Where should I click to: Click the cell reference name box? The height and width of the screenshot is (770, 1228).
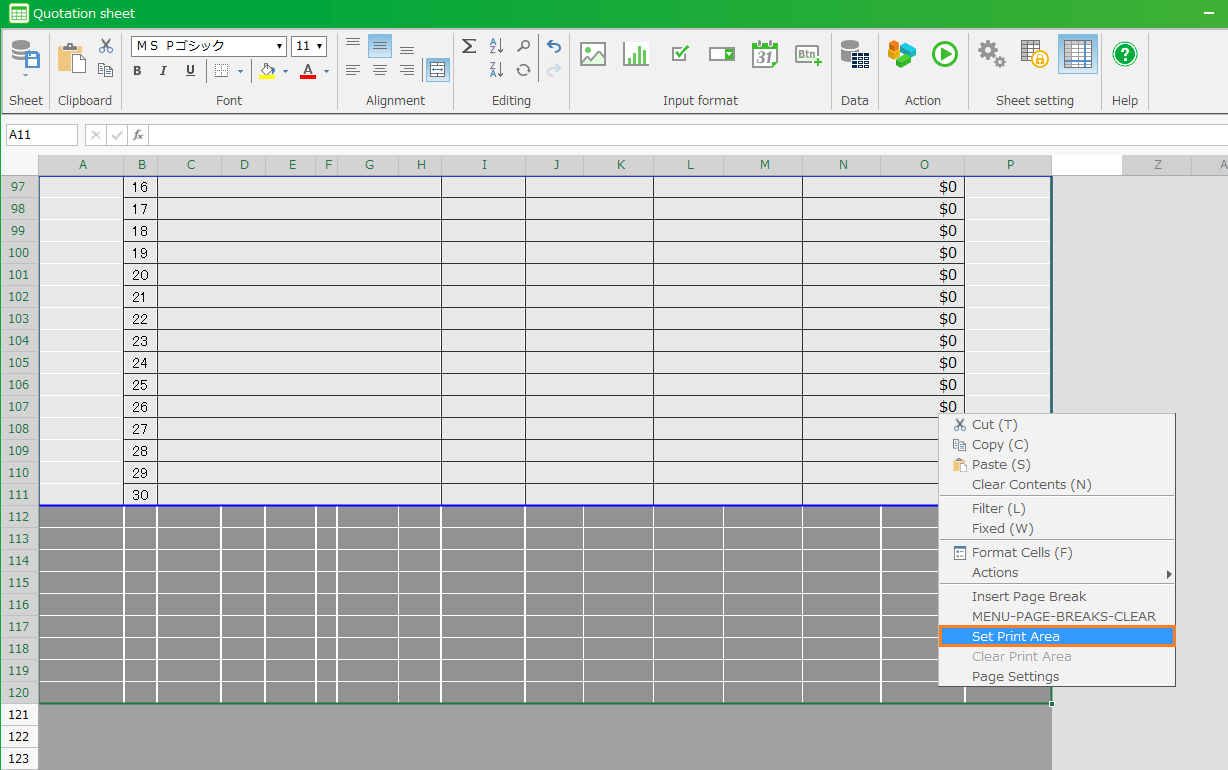pos(41,135)
